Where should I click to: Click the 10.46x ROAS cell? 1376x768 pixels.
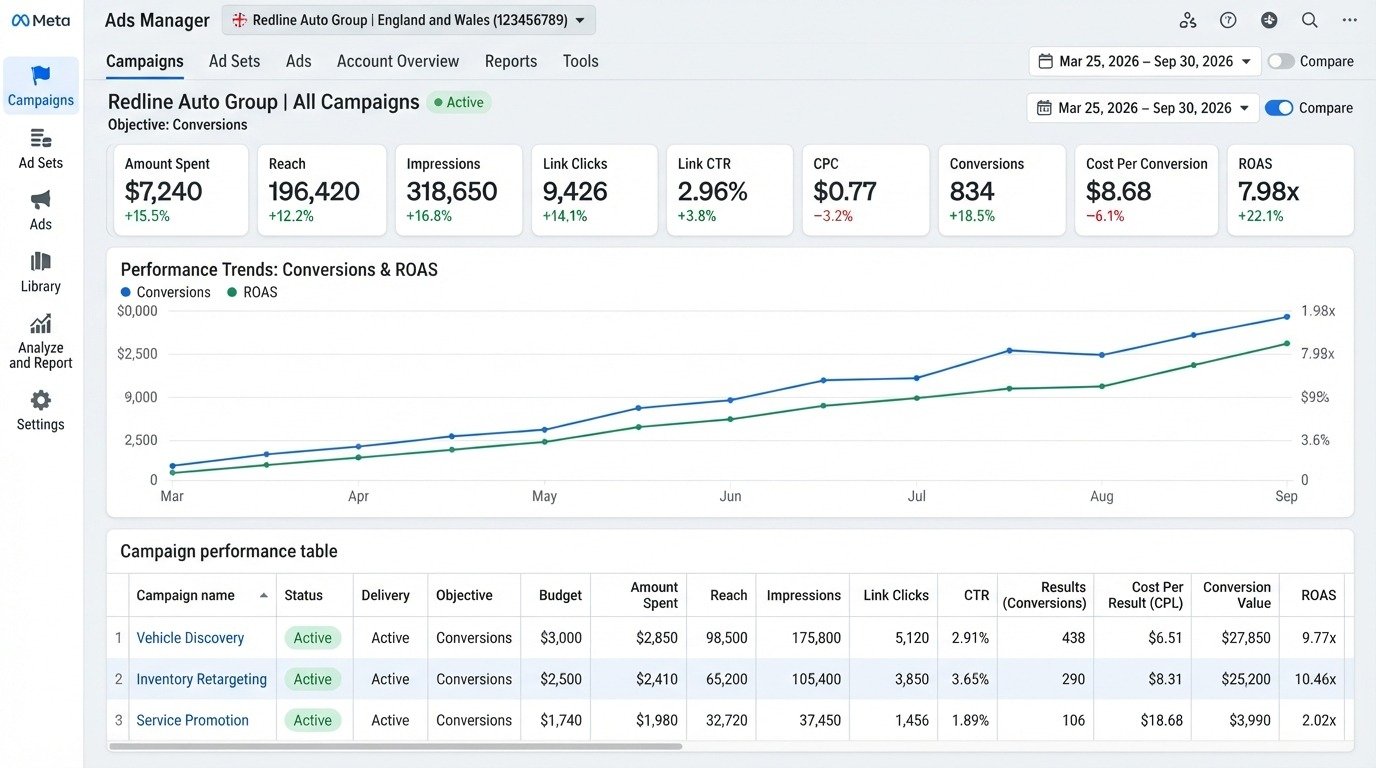1314,679
